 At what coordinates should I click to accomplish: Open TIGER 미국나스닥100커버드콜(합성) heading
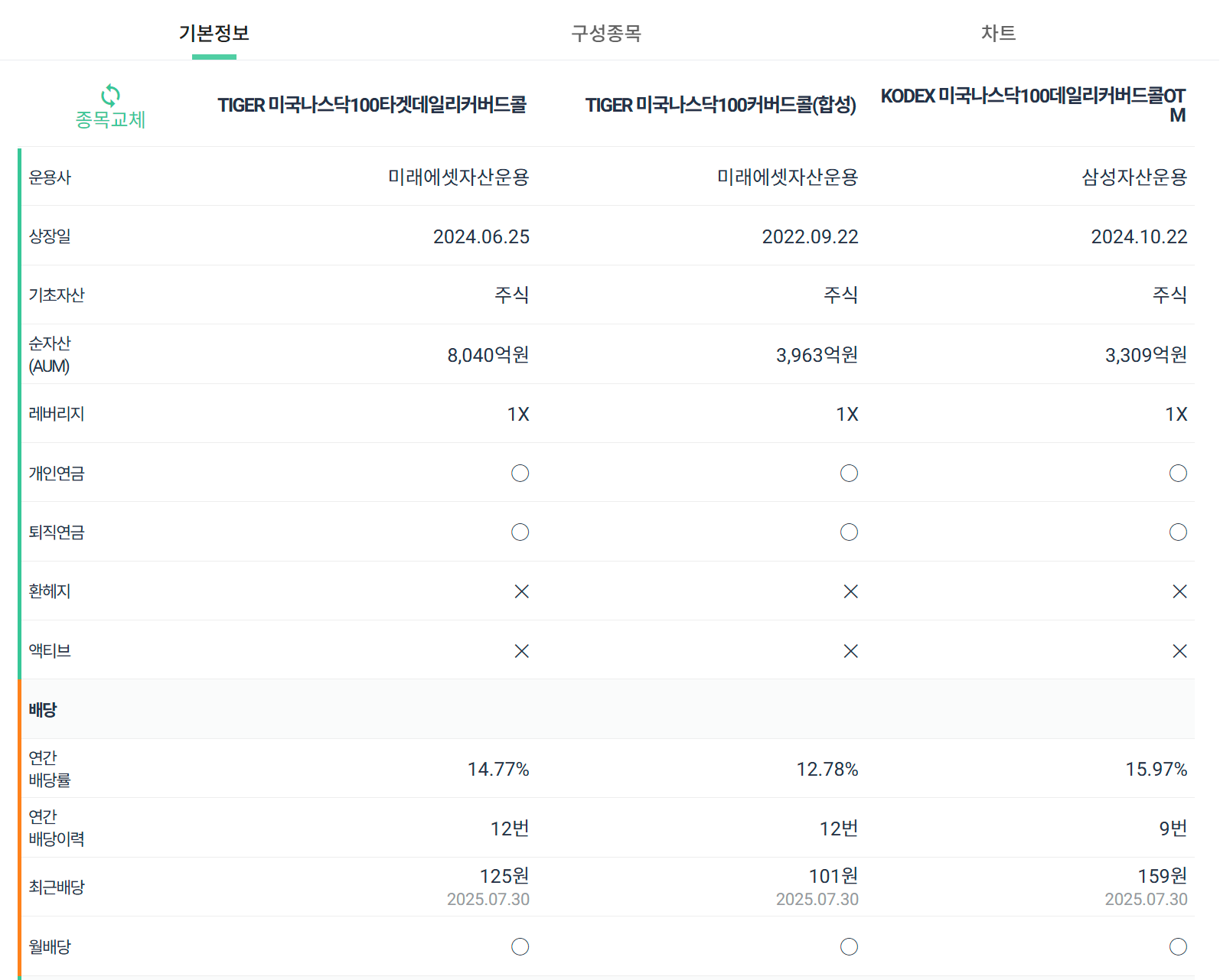[721, 105]
